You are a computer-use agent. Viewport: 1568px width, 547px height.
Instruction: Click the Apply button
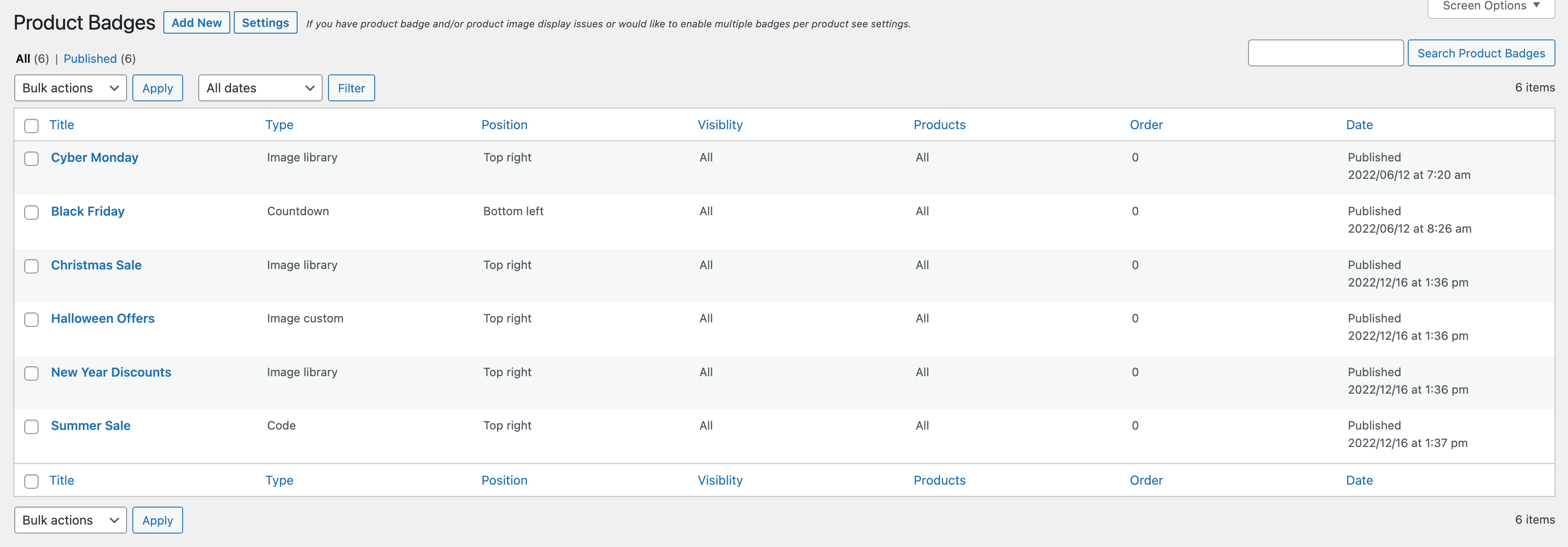pyautogui.click(x=157, y=87)
